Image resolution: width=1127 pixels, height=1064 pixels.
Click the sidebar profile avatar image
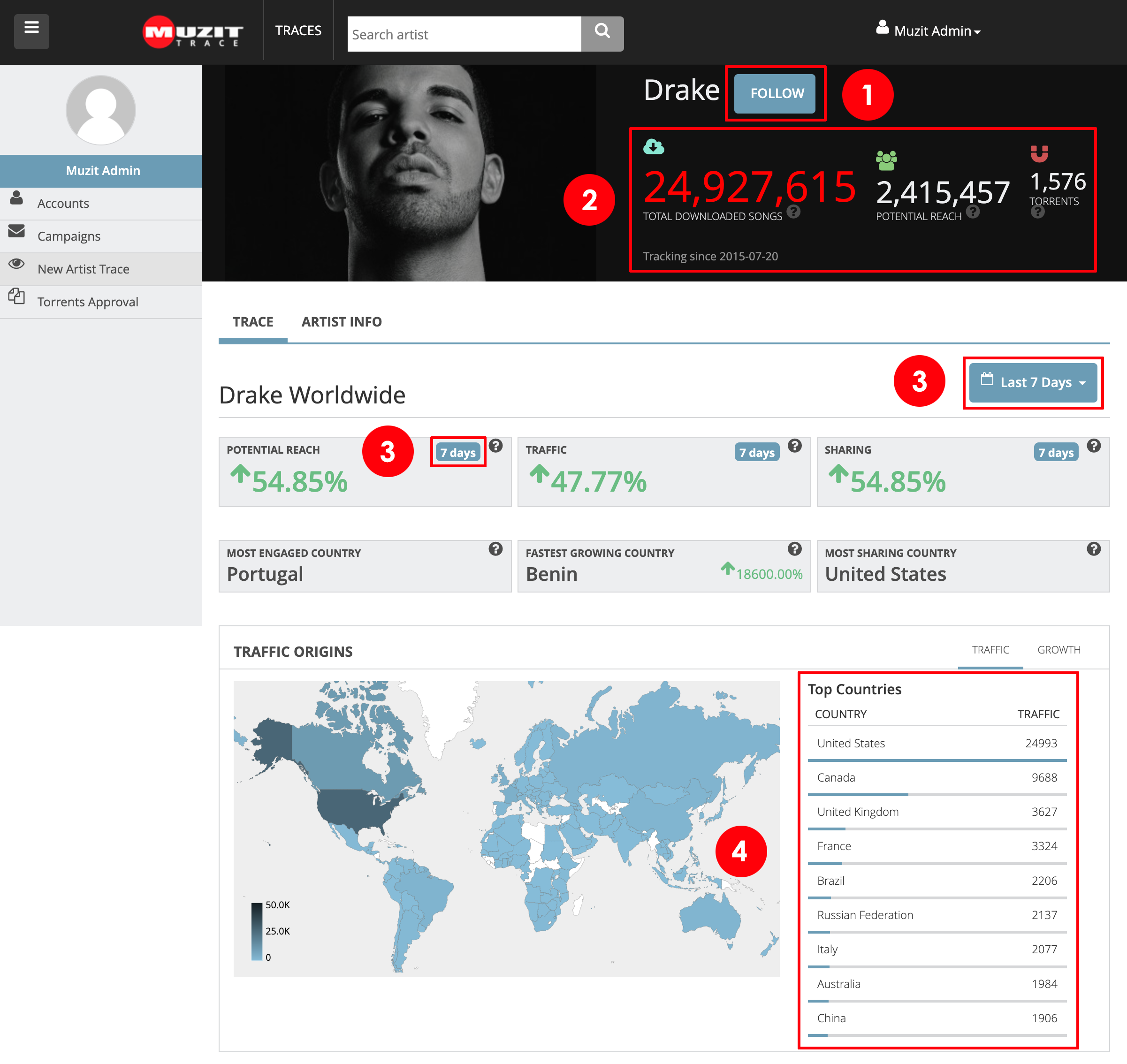point(101,110)
